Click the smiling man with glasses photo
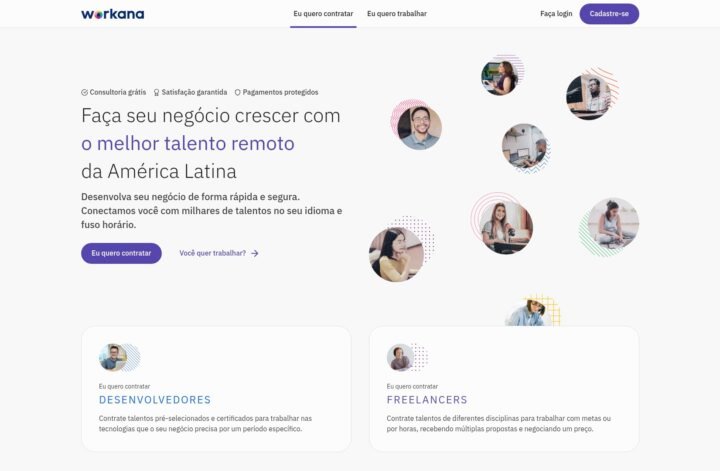Image resolution: width=720 pixels, height=471 pixels. (420, 128)
